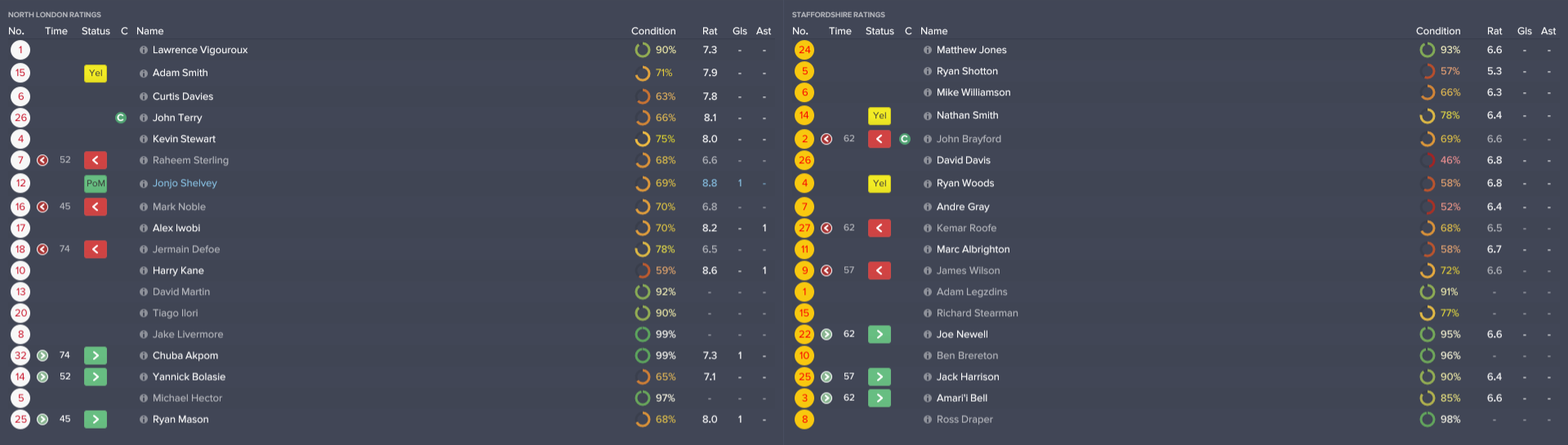1568x445 pixels.
Task: Sort Staffordshire table by Rat column header
Action: pos(1494,31)
